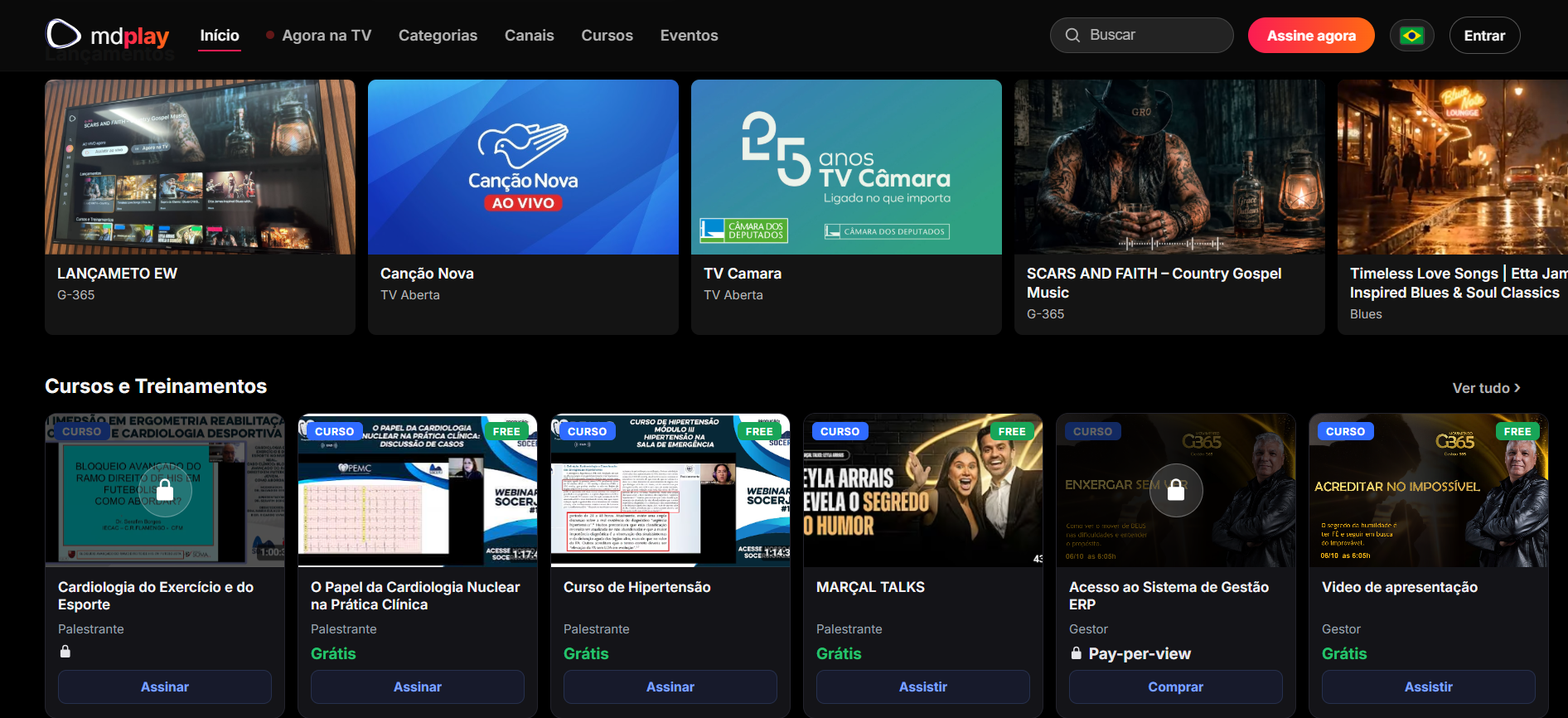Image resolution: width=1568 pixels, height=718 pixels.
Task: Click the Acesso ao Sistema de Gestão ERP title
Action: pos(1169,595)
